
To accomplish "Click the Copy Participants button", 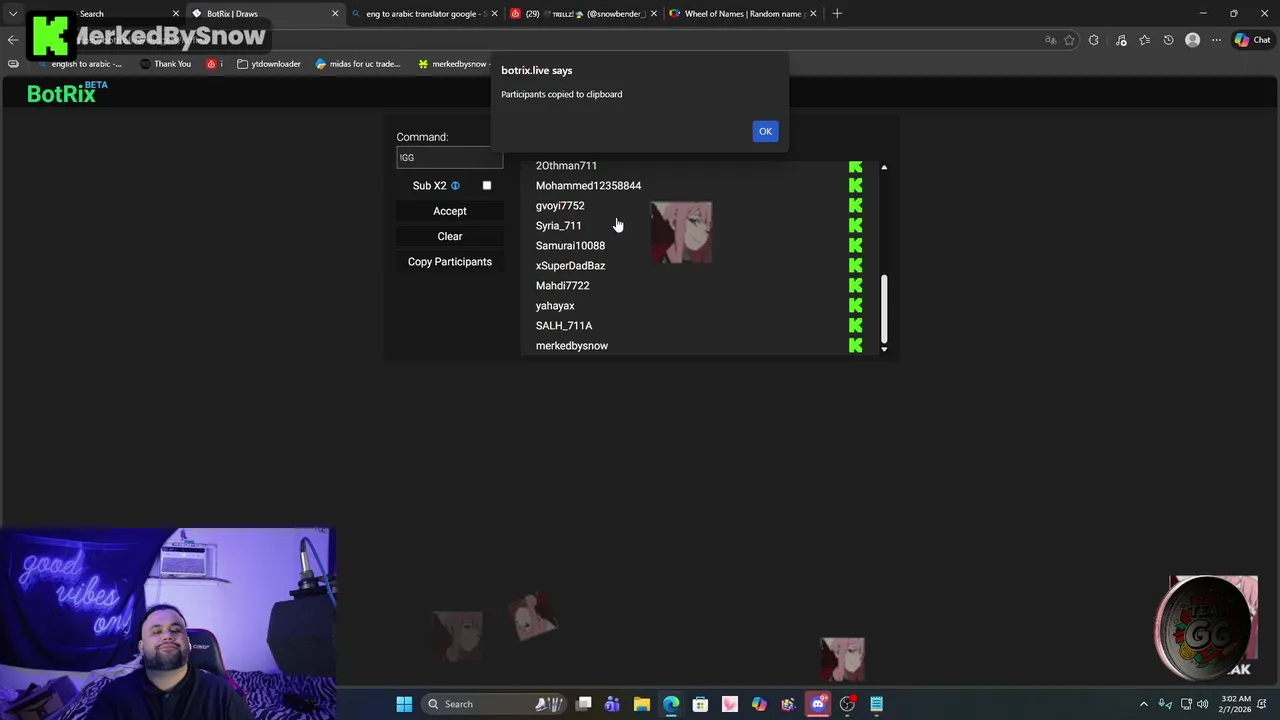I will pyautogui.click(x=449, y=262).
